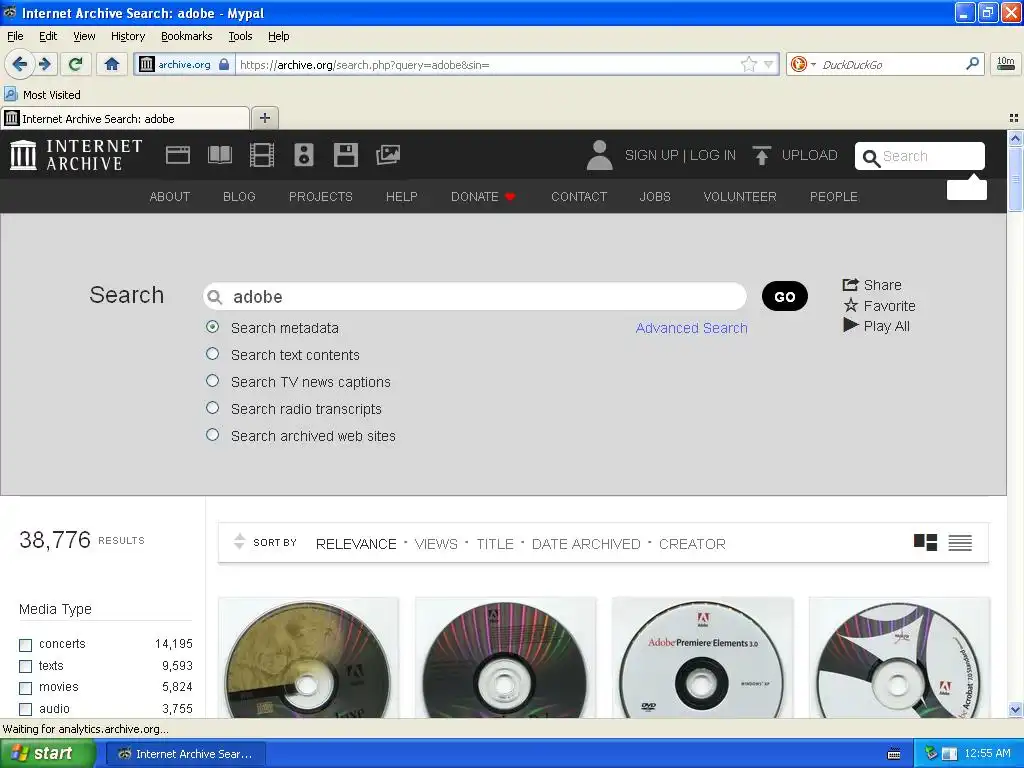This screenshot has width=1024, height=768.
Task: Open the Software floppy disk icon
Action: click(345, 155)
